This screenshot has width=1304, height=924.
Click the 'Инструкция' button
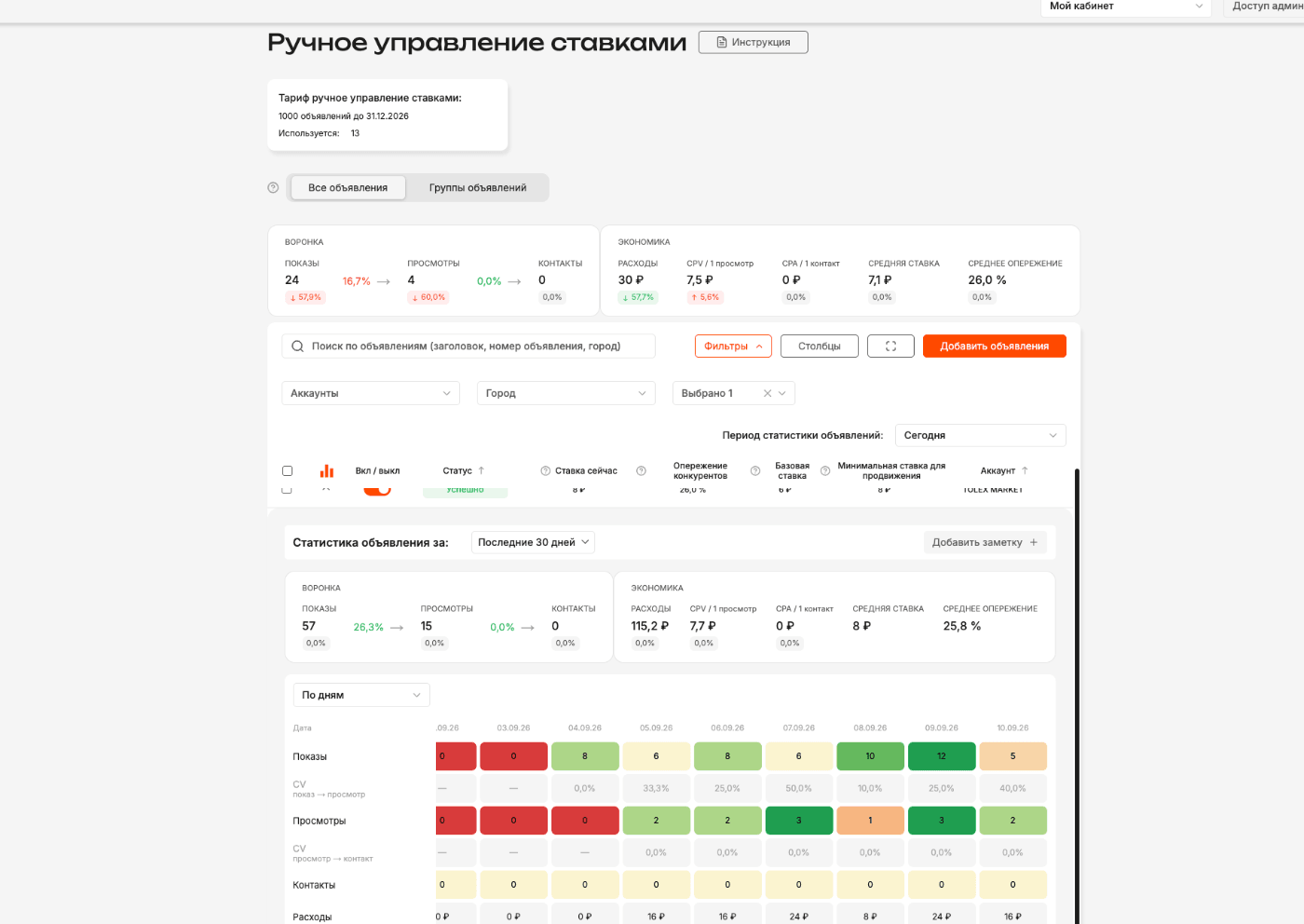(x=754, y=42)
